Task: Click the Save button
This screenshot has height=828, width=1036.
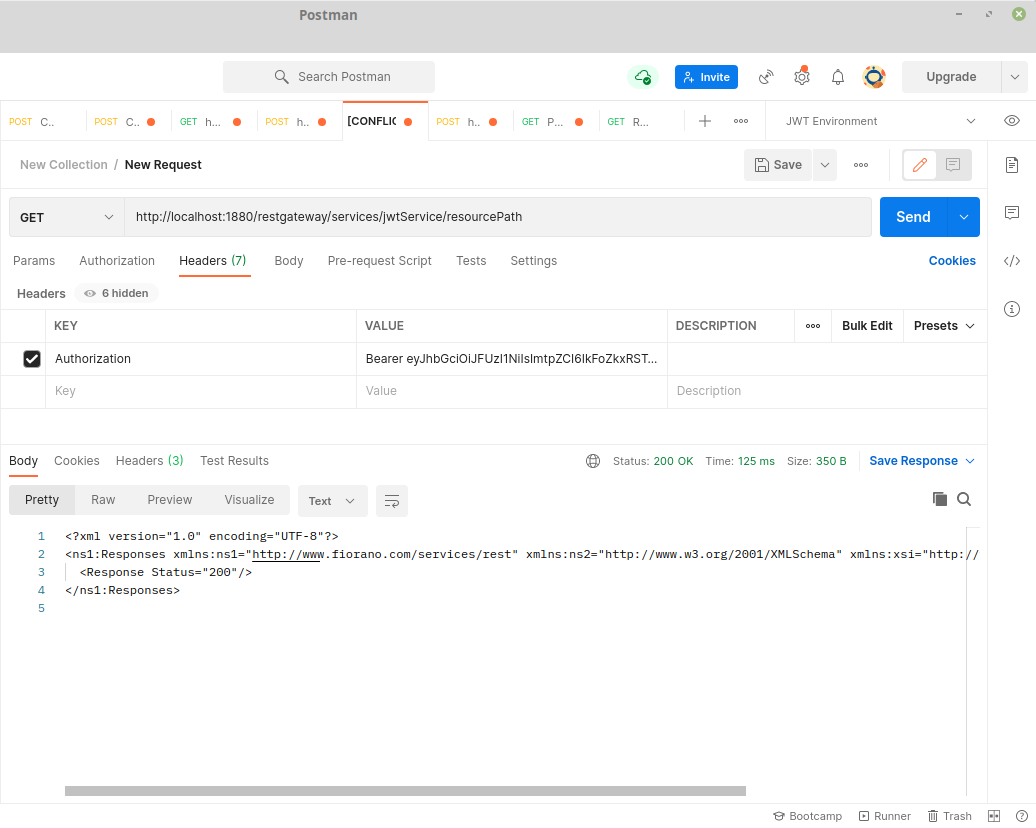Action: (778, 165)
